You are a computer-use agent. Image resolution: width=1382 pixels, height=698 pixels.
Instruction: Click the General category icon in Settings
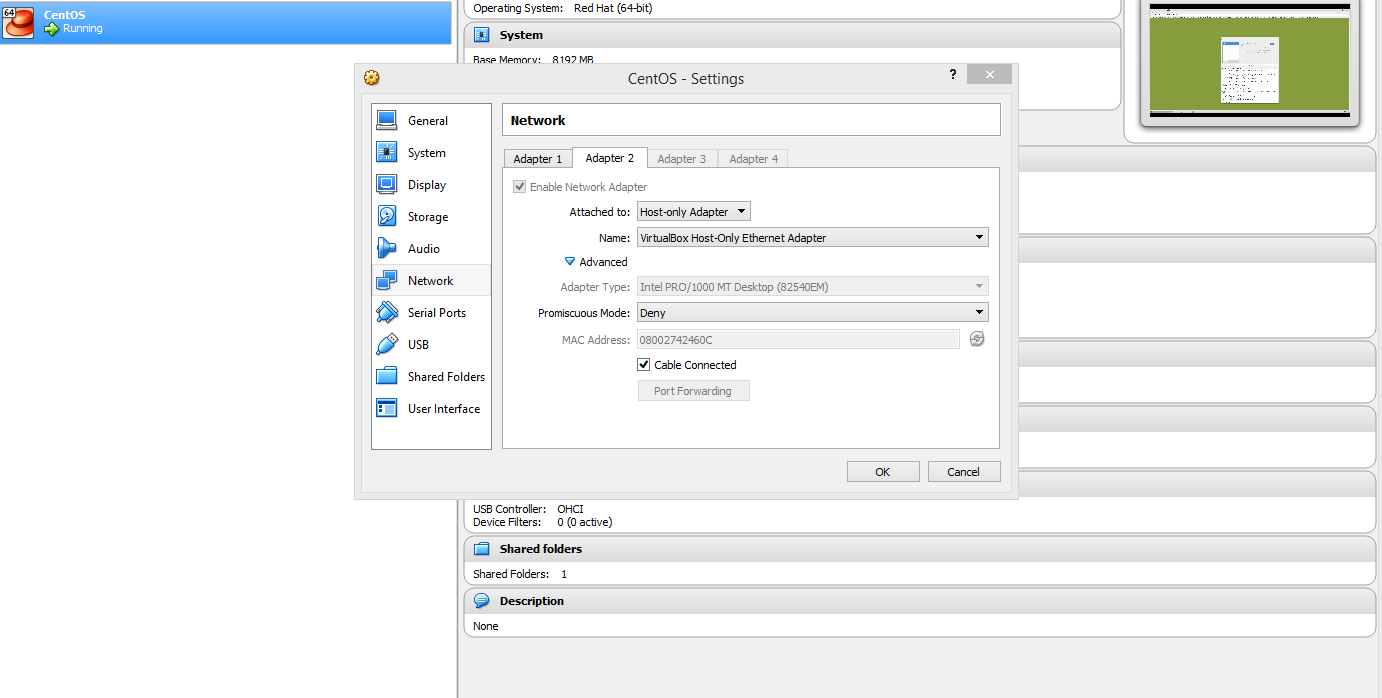(387, 120)
